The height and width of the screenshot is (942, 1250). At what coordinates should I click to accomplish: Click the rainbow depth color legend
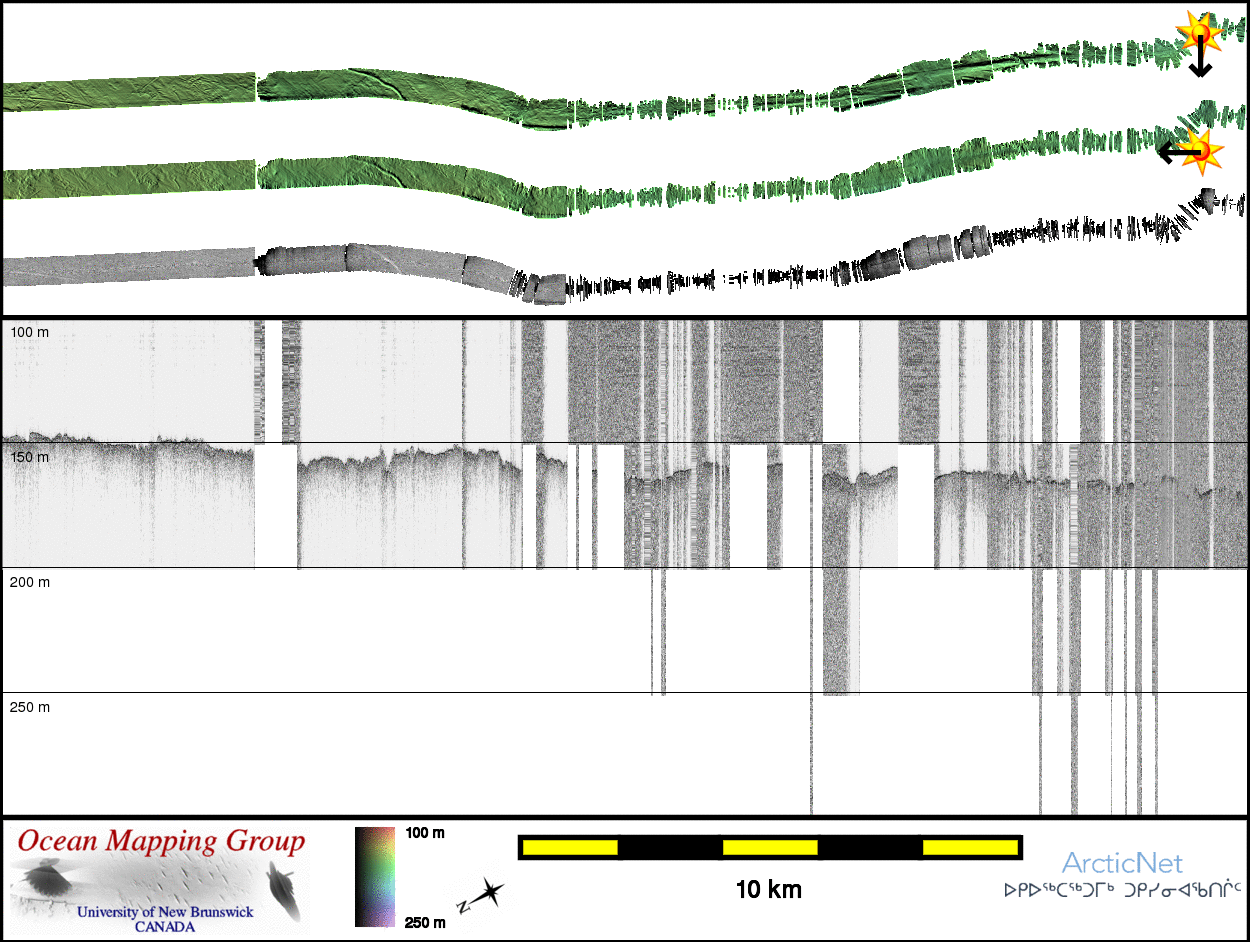[x=376, y=877]
